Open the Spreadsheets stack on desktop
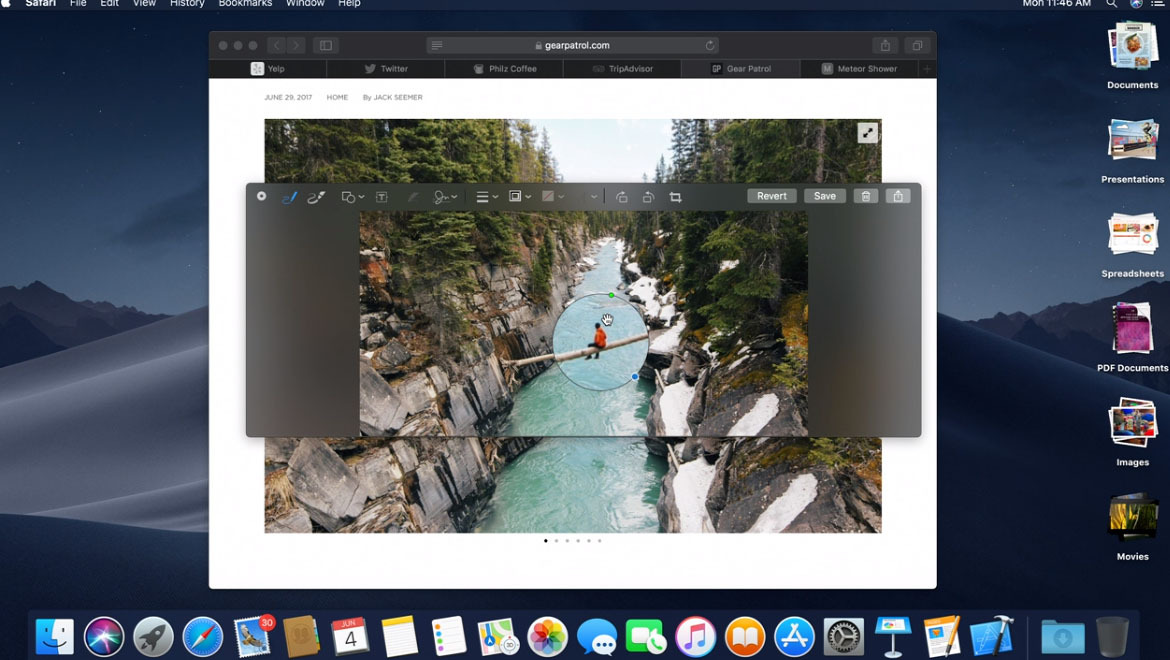 click(x=1132, y=244)
